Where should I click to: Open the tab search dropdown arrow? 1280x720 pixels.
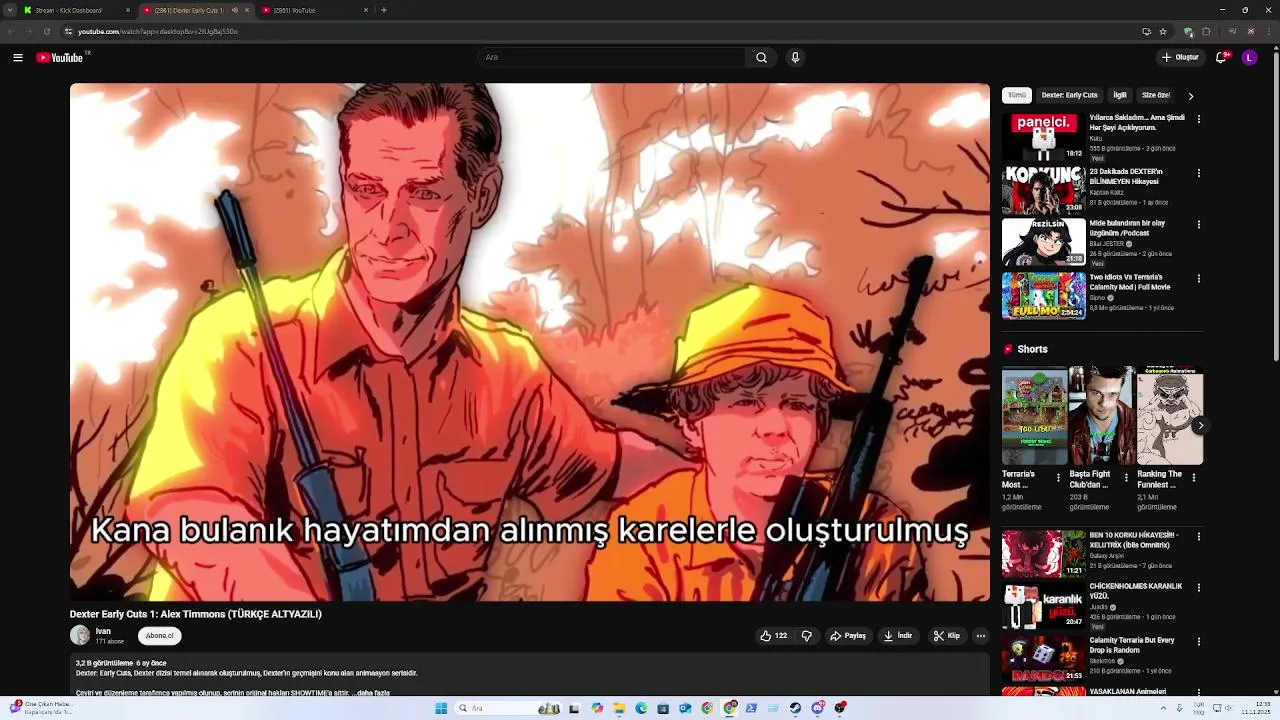tap(9, 10)
